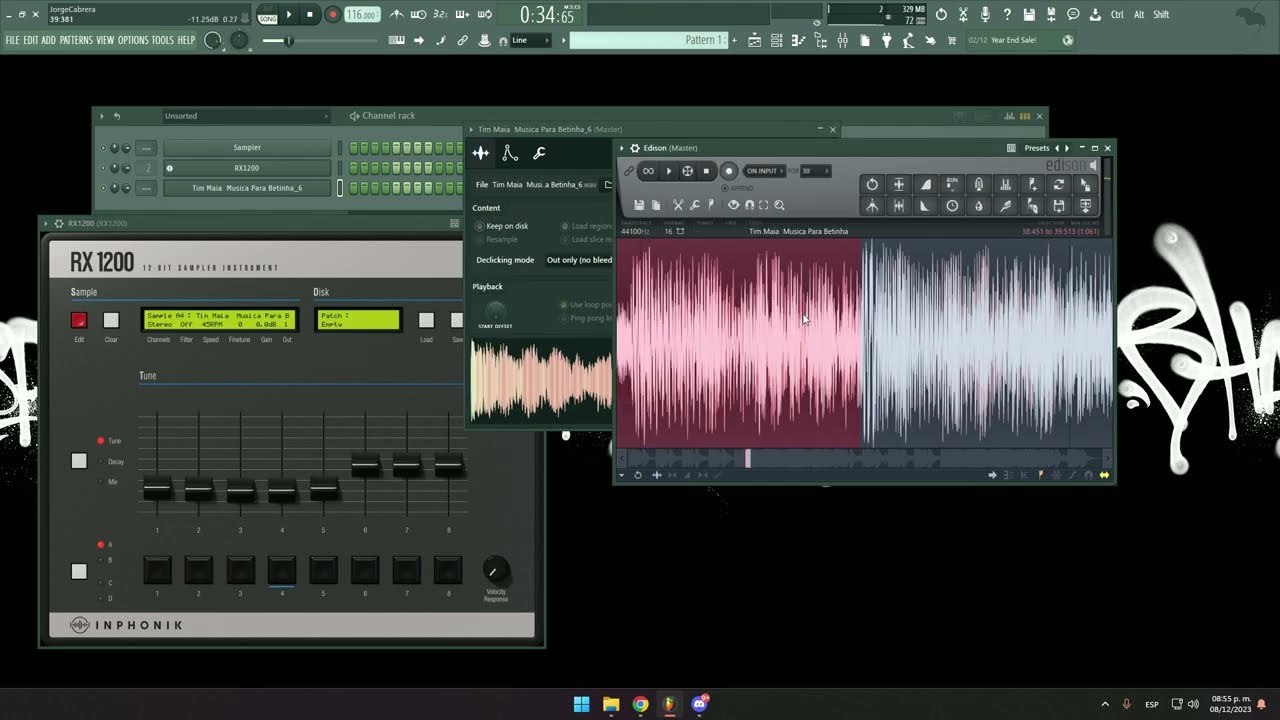
Task: Click the next preset arrow in Edison
Action: tap(1067, 148)
